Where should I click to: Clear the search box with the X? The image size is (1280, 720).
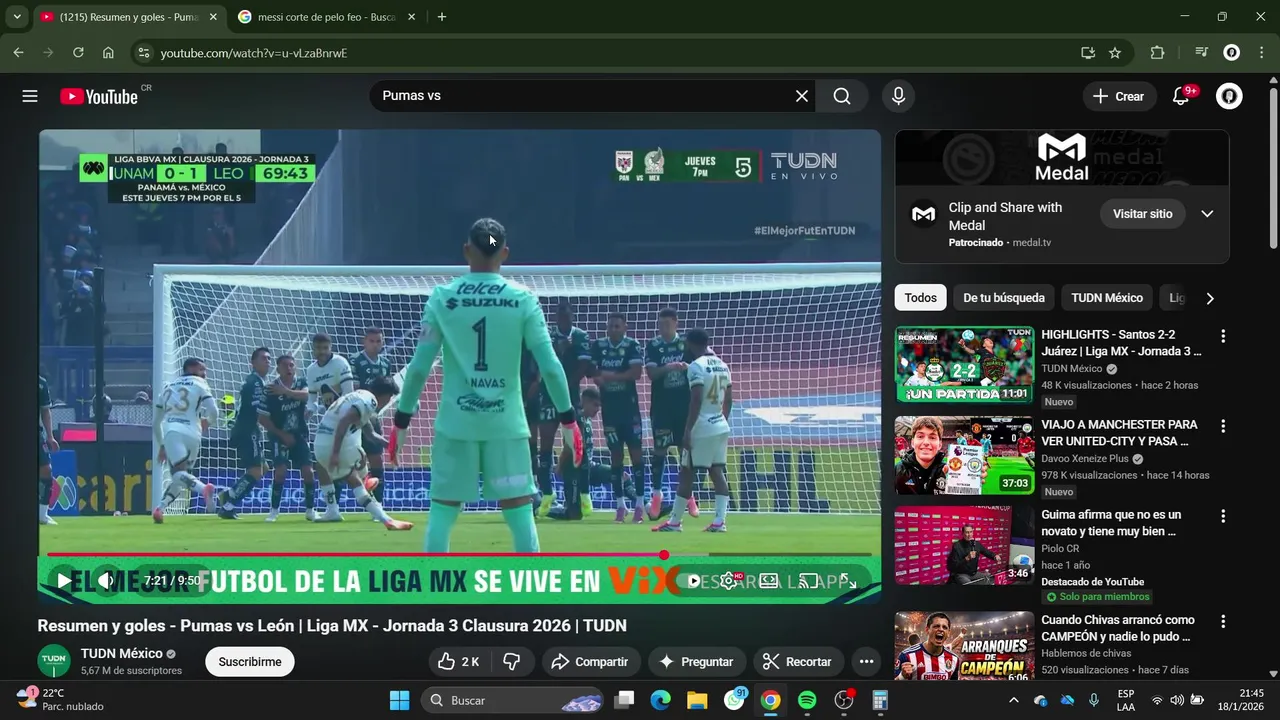[801, 96]
